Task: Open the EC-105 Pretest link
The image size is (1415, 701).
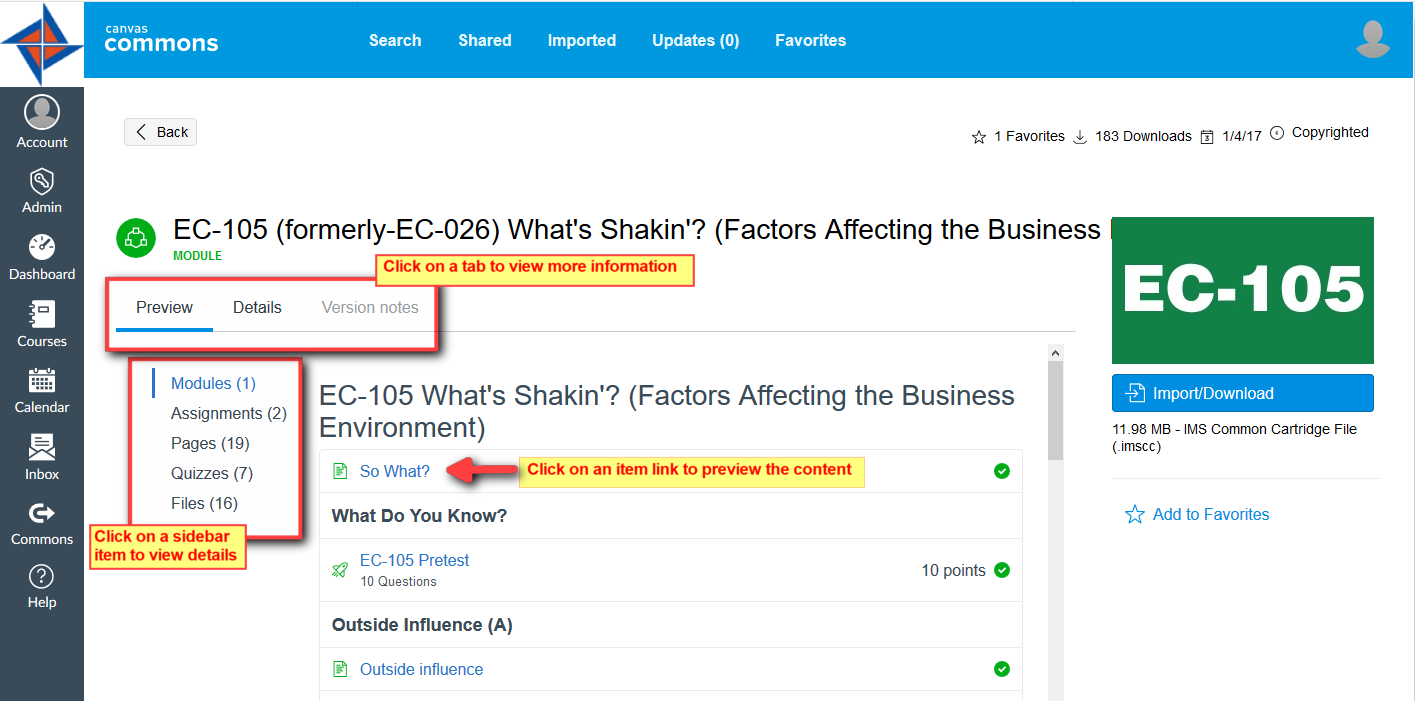Action: [415, 560]
